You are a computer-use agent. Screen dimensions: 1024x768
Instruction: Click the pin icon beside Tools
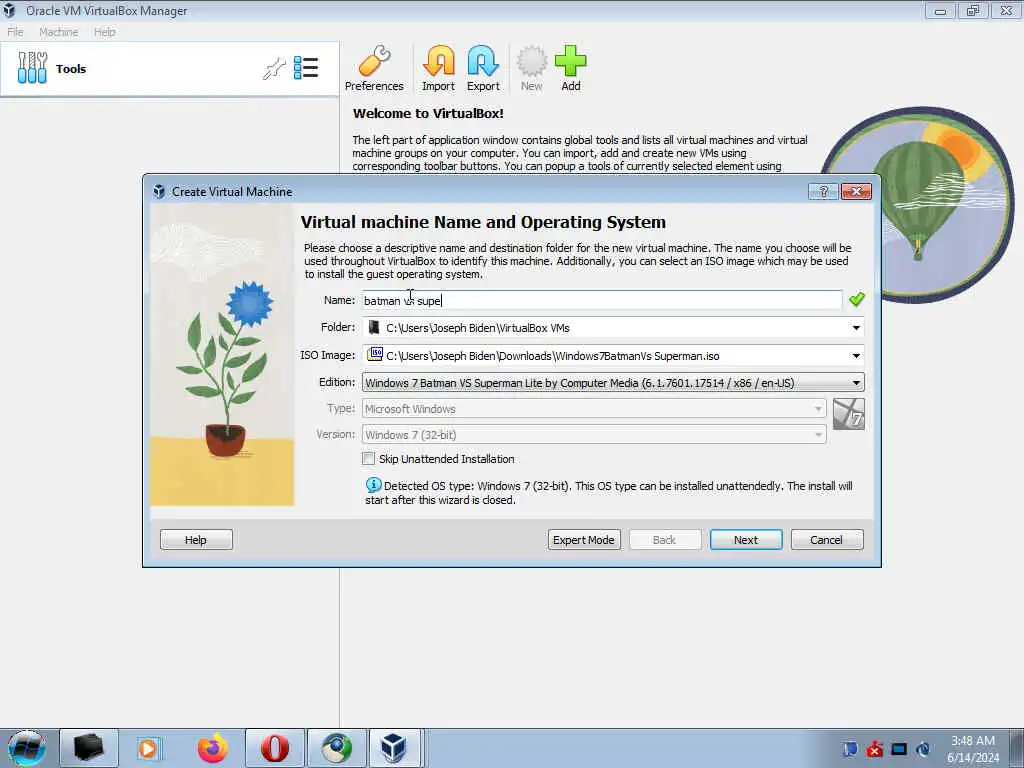coord(274,68)
